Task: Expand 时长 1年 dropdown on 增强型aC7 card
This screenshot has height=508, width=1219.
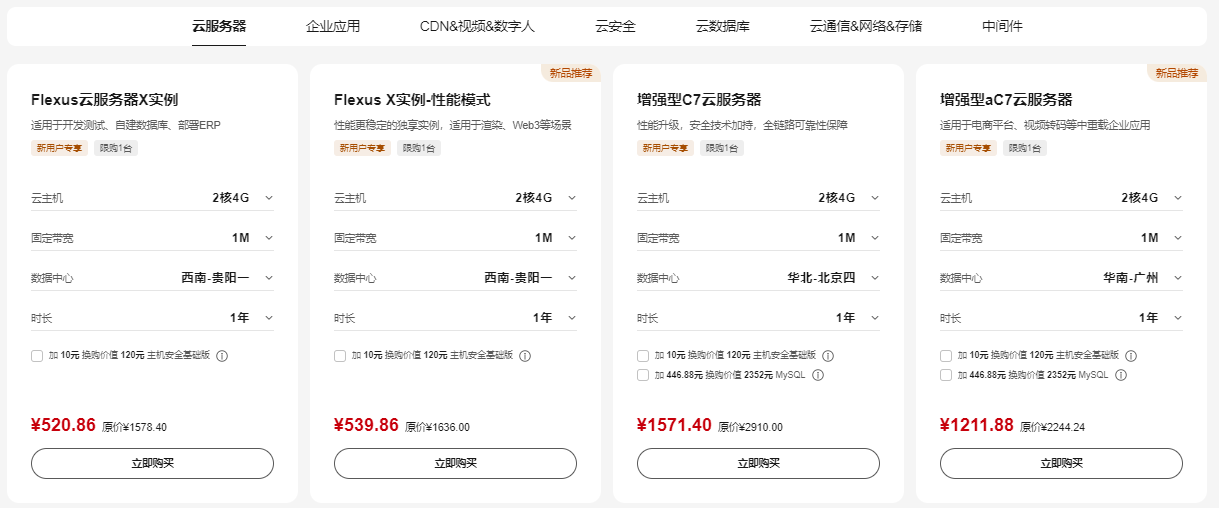Action: (x=1061, y=318)
